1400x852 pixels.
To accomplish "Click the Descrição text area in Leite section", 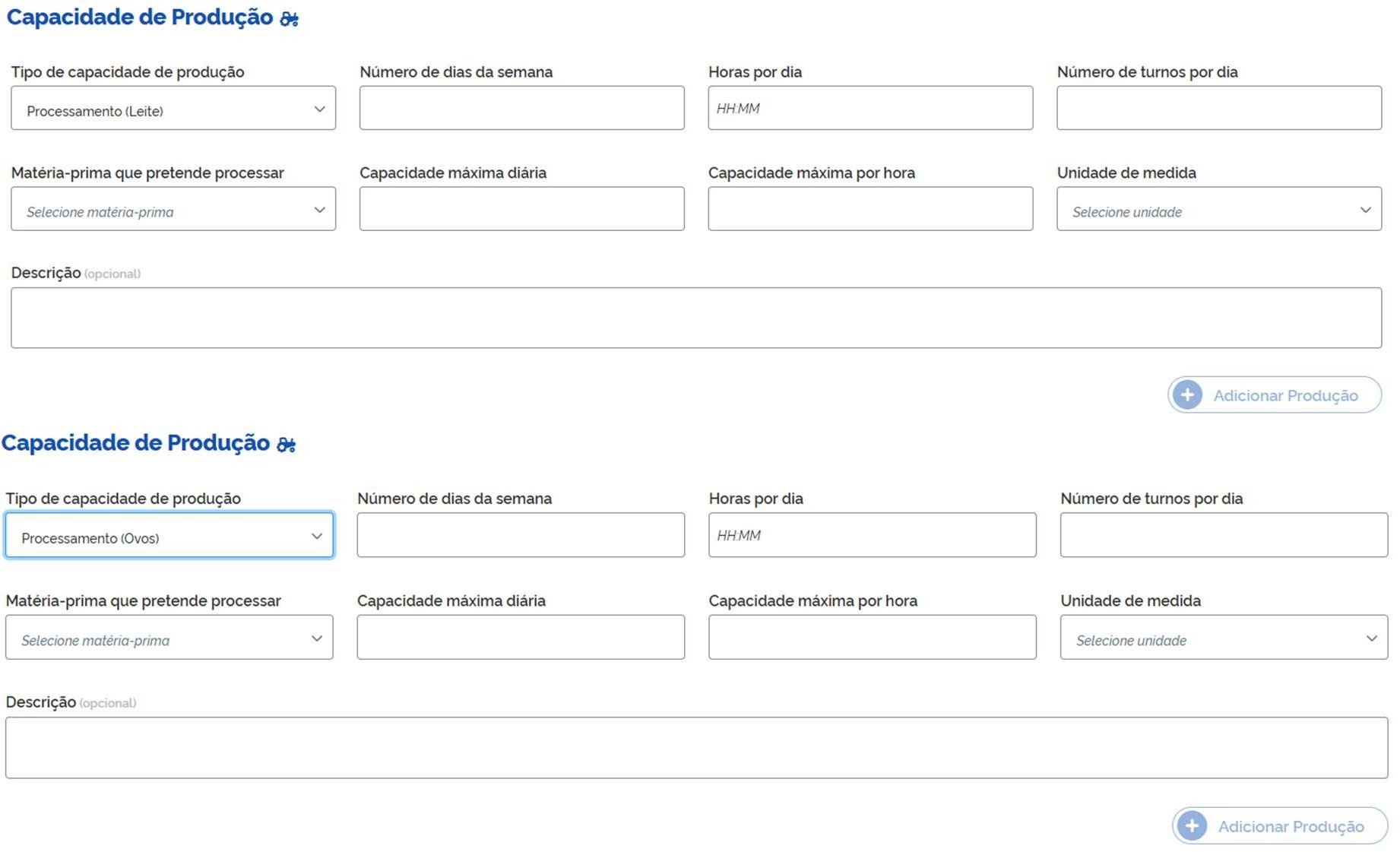I will 695,318.
